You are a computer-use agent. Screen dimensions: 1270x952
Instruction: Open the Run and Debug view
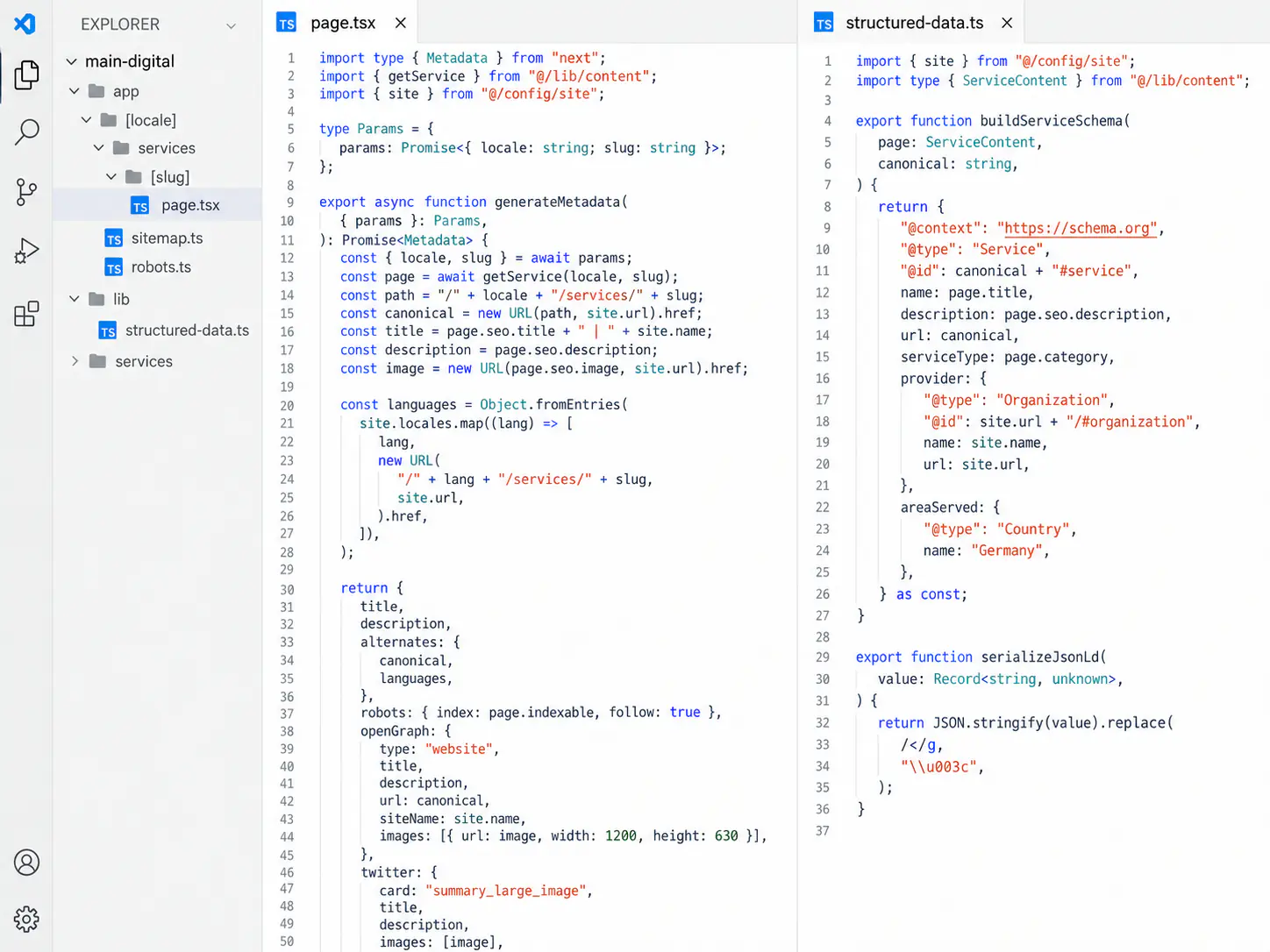point(26,252)
